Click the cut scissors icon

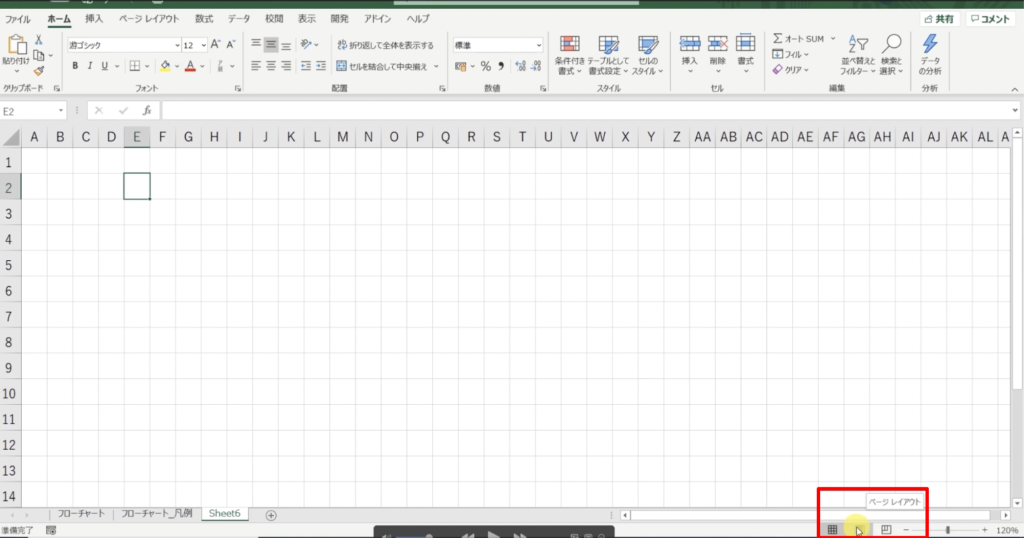tap(38, 40)
